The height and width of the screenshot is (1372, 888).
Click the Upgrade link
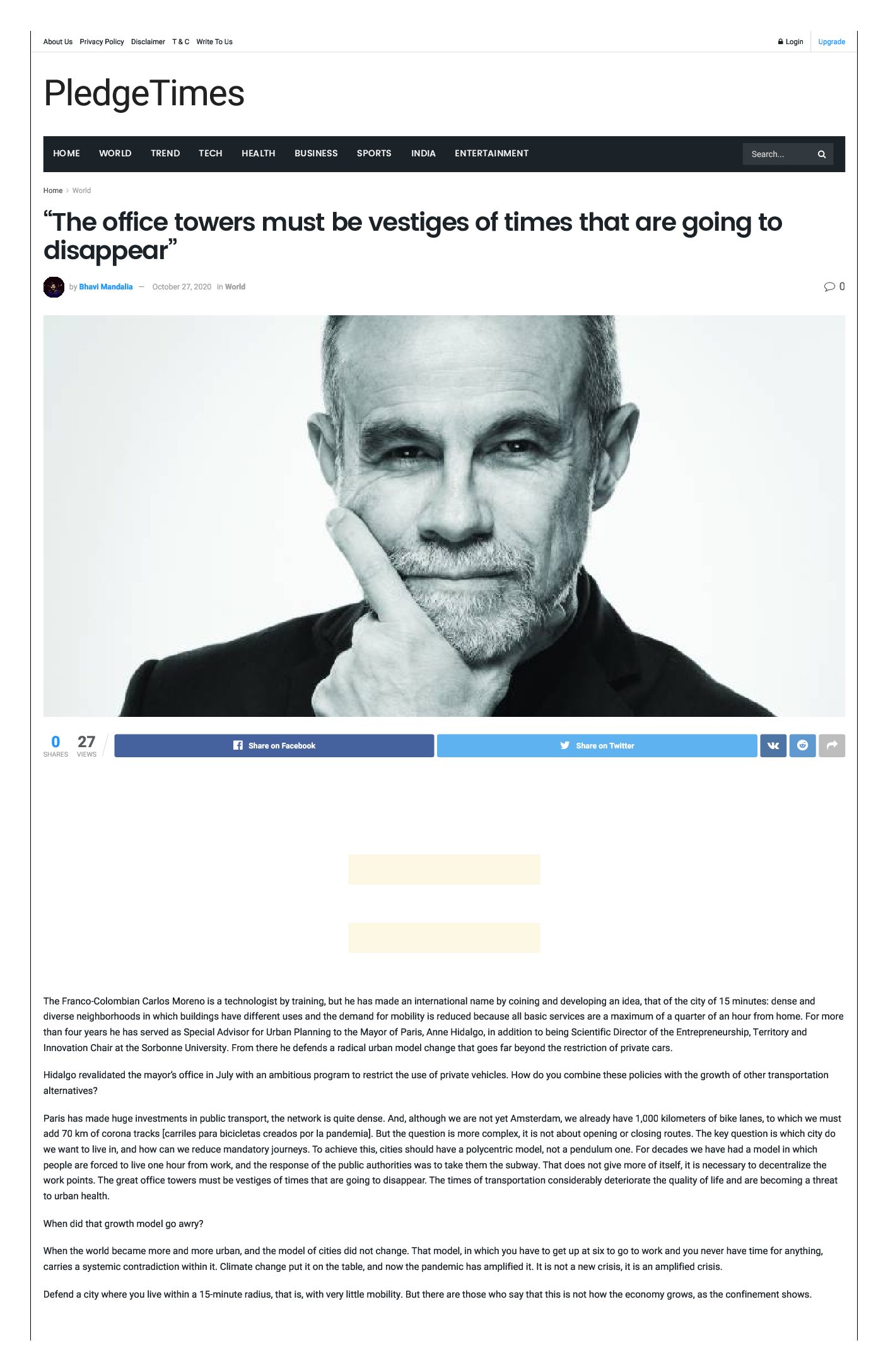coord(831,42)
